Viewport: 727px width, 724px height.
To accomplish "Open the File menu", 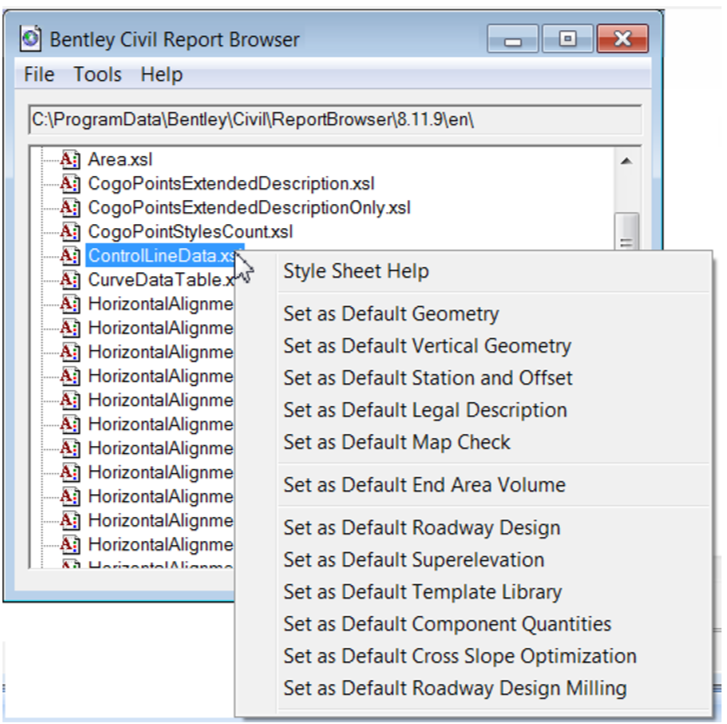I will click(x=39, y=74).
